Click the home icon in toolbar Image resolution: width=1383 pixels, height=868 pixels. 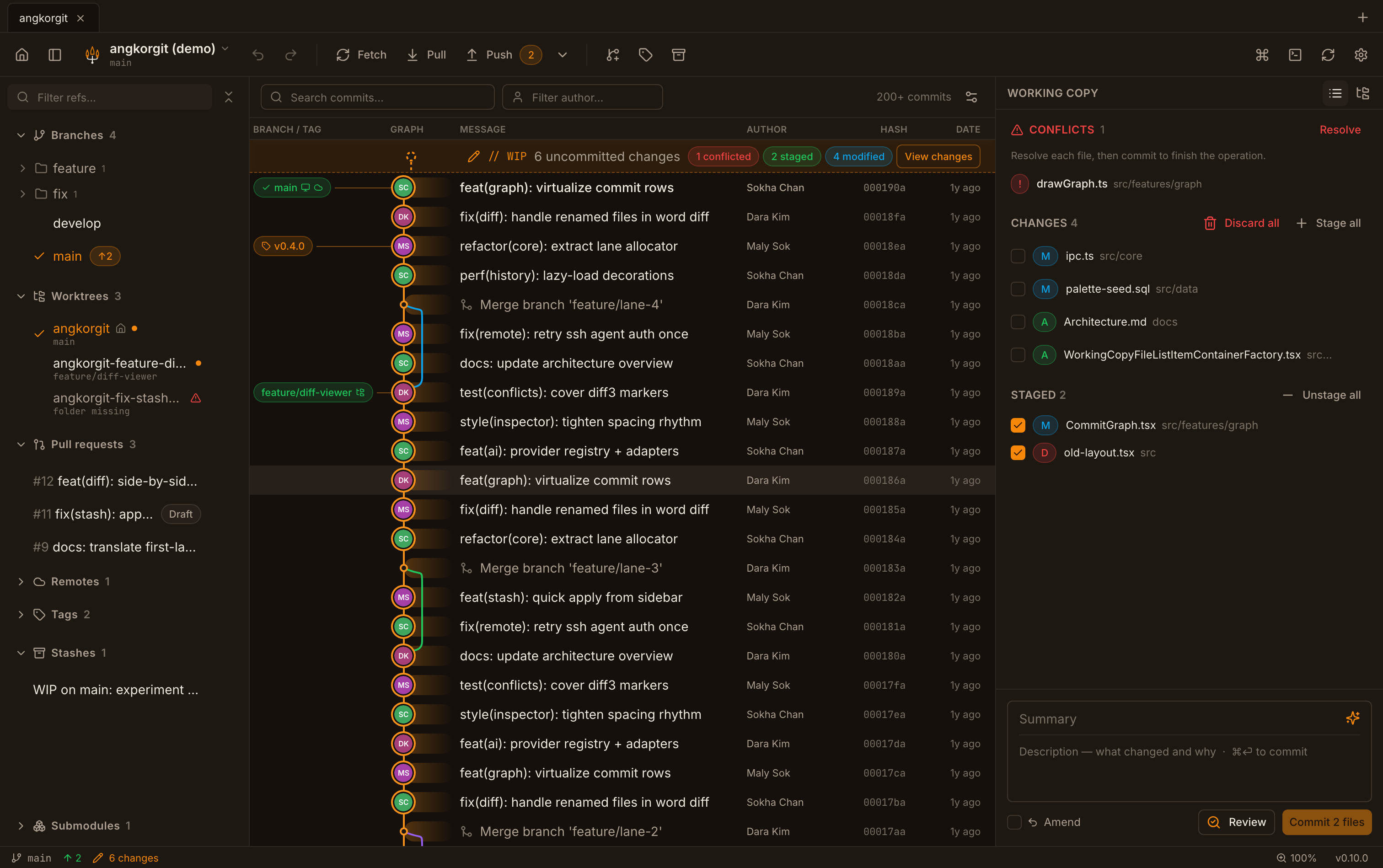(x=22, y=54)
